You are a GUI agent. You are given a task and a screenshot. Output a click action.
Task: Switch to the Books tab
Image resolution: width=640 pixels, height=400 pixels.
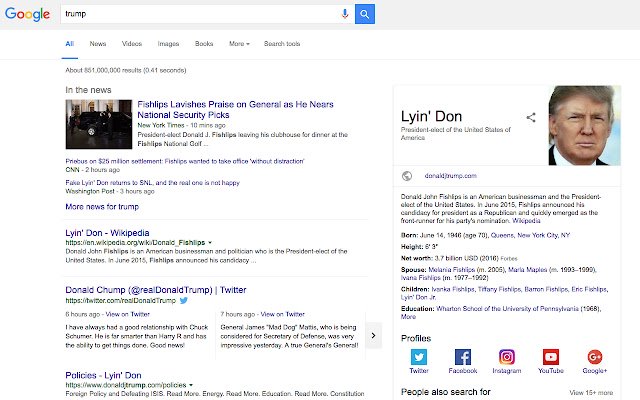pos(204,44)
